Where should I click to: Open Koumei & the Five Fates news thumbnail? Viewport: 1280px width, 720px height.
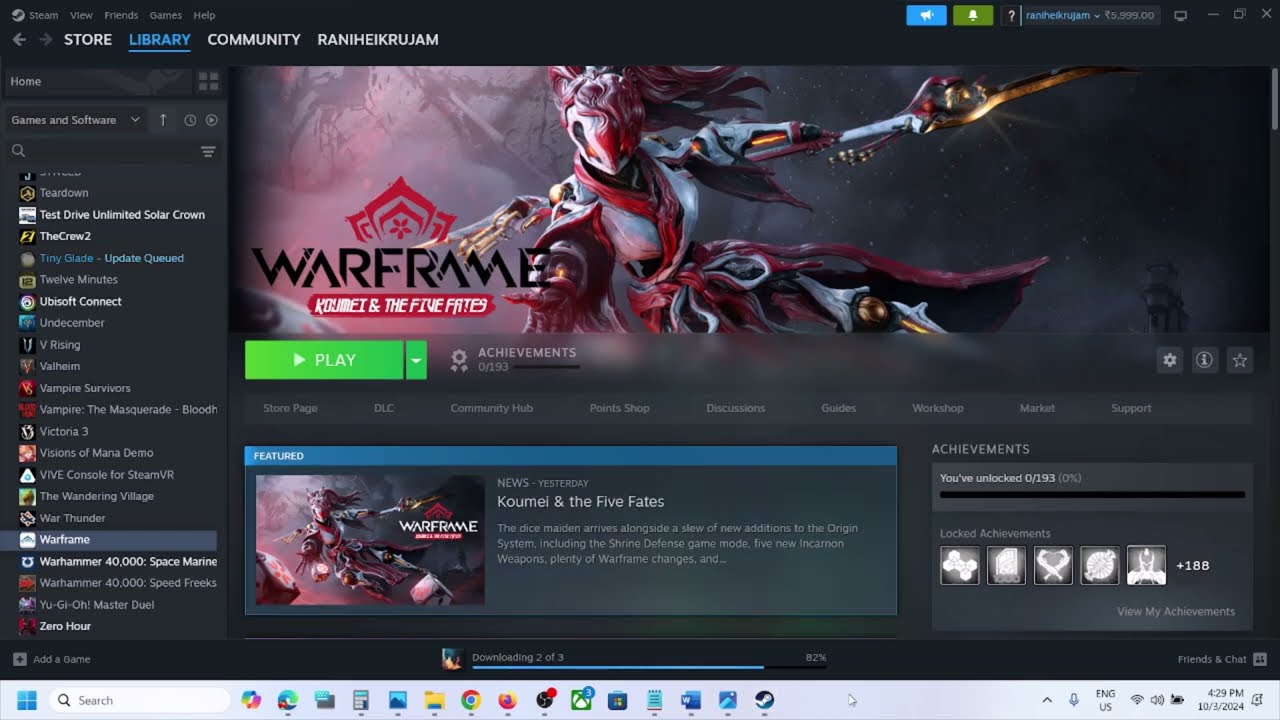(x=370, y=540)
